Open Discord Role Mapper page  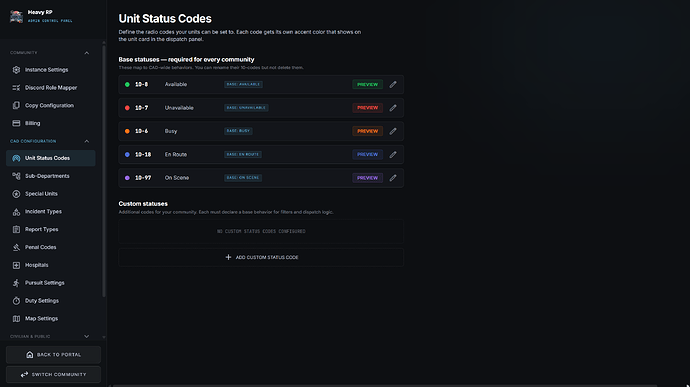(51, 88)
